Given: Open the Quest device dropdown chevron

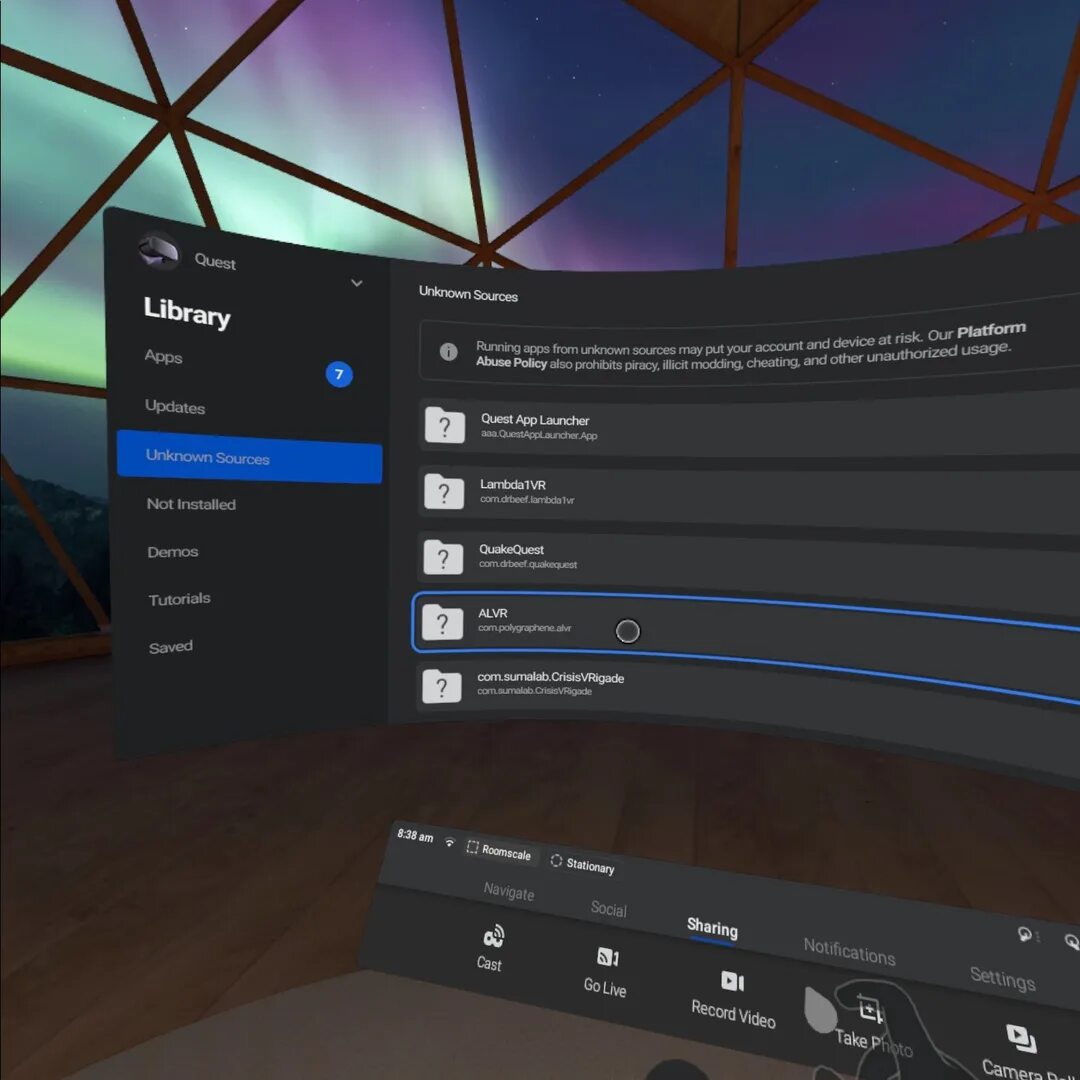Looking at the screenshot, I should pyautogui.click(x=356, y=283).
